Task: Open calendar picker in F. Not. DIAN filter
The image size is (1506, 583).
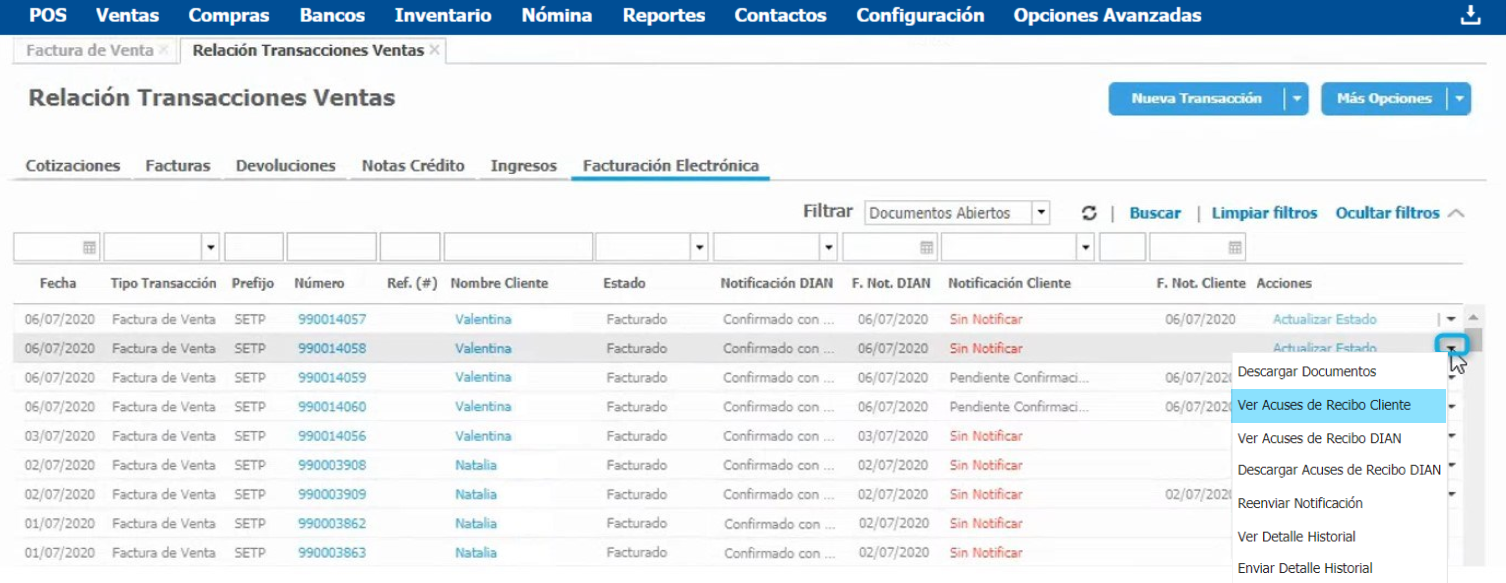Action: pos(926,247)
